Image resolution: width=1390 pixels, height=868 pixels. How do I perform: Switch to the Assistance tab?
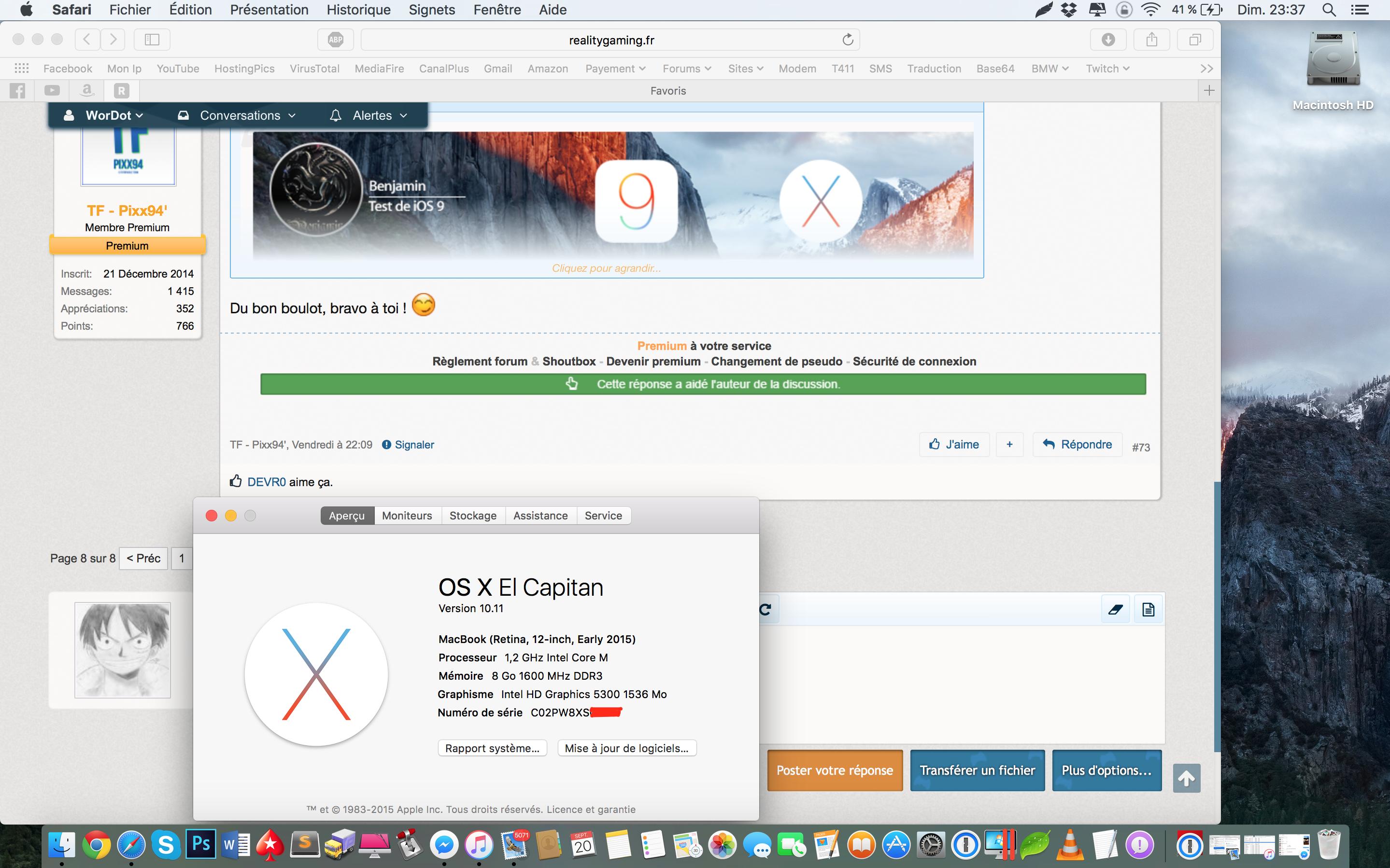[540, 516]
